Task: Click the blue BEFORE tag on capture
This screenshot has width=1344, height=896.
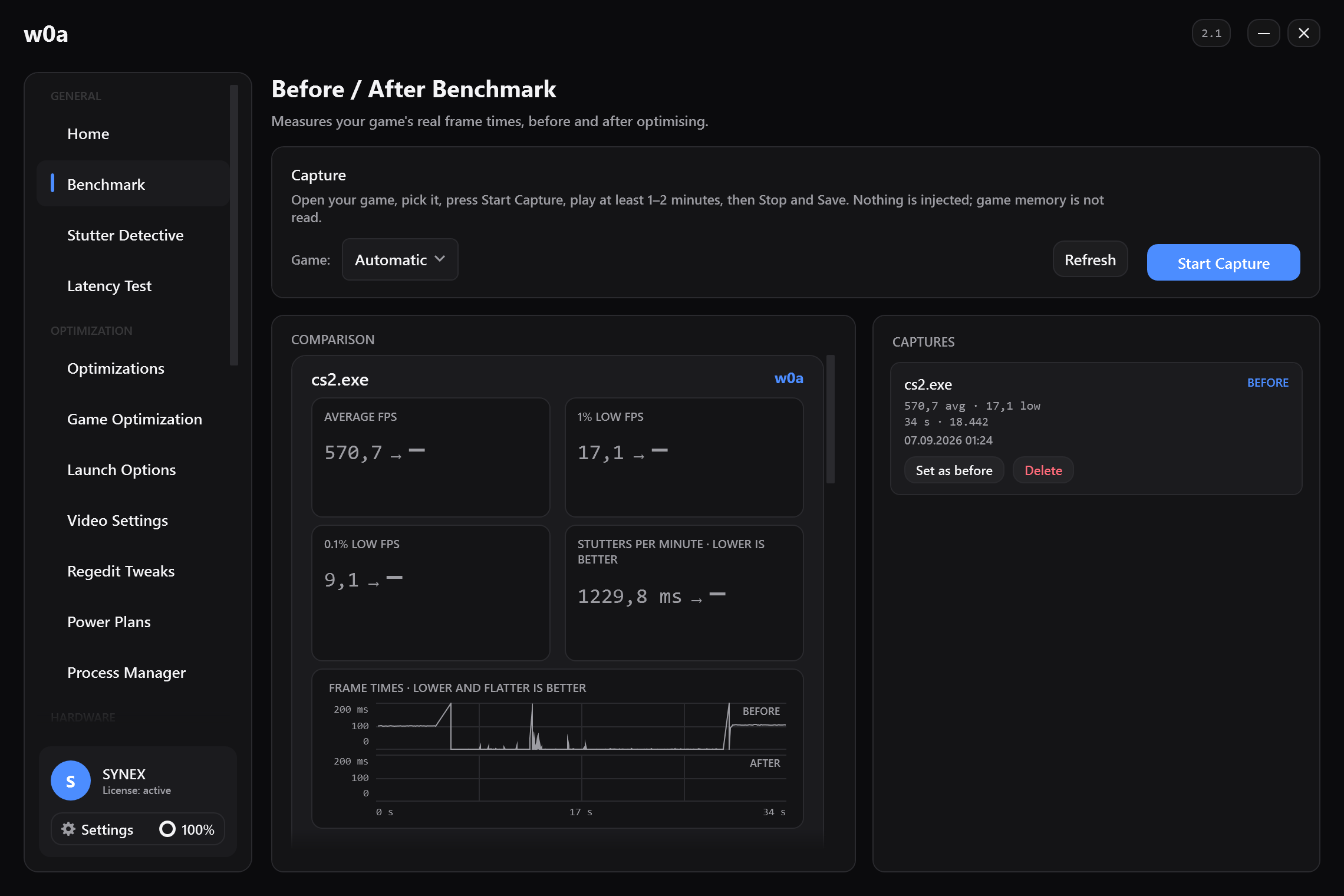Action: [1267, 383]
